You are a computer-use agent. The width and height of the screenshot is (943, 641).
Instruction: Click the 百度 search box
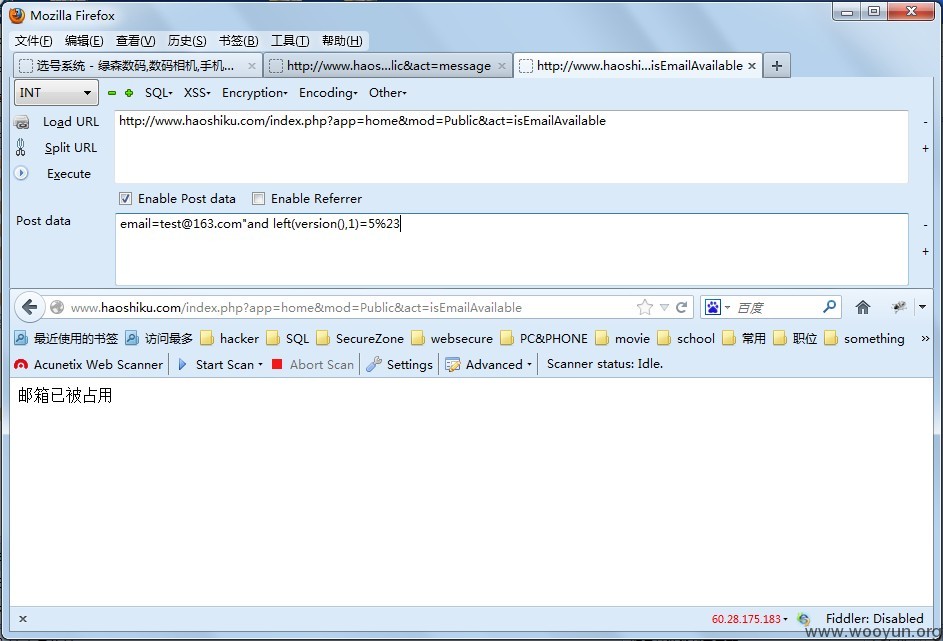coord(776,307)
